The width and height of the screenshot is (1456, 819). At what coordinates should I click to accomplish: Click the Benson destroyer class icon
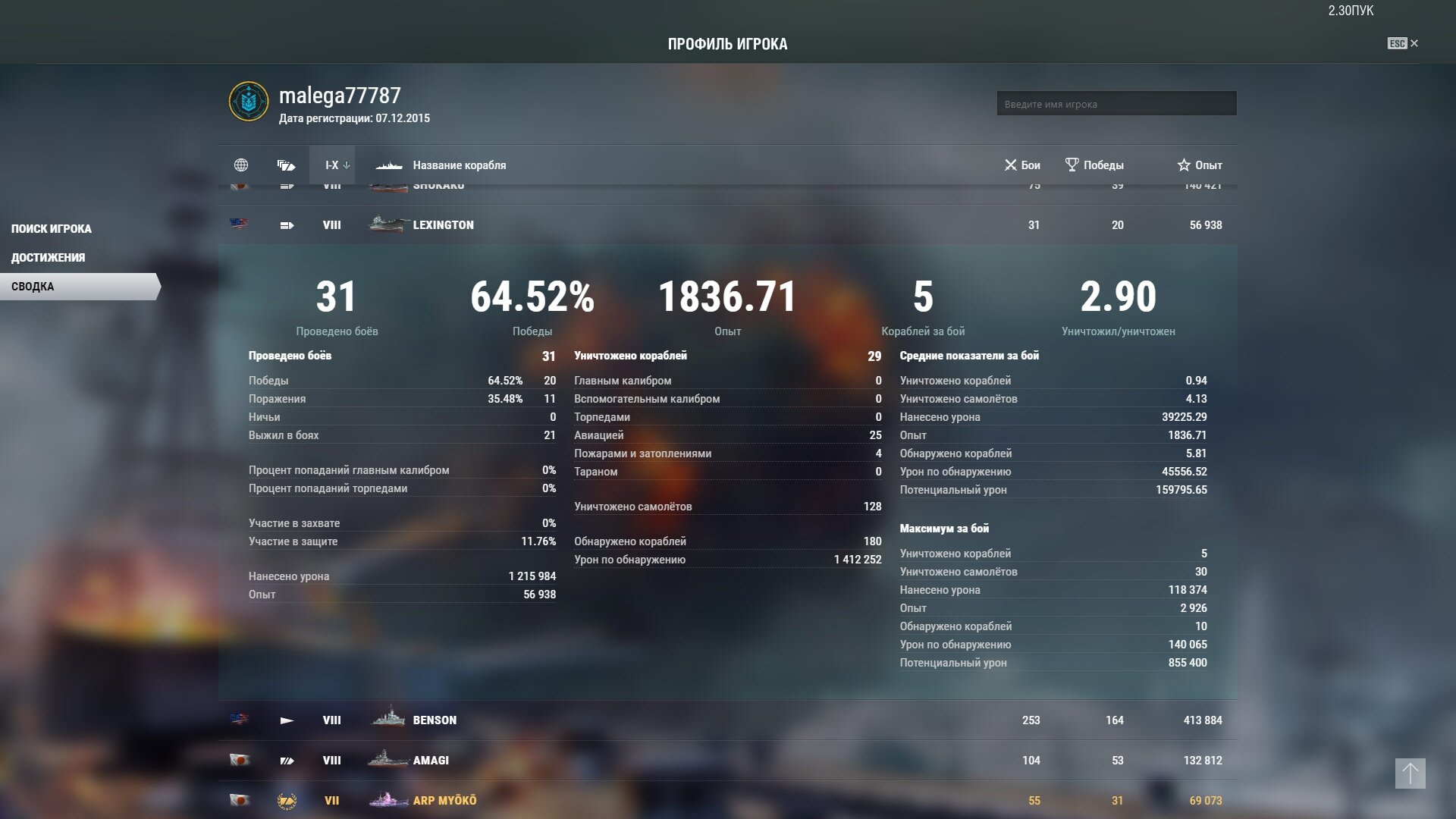[287, 720]
